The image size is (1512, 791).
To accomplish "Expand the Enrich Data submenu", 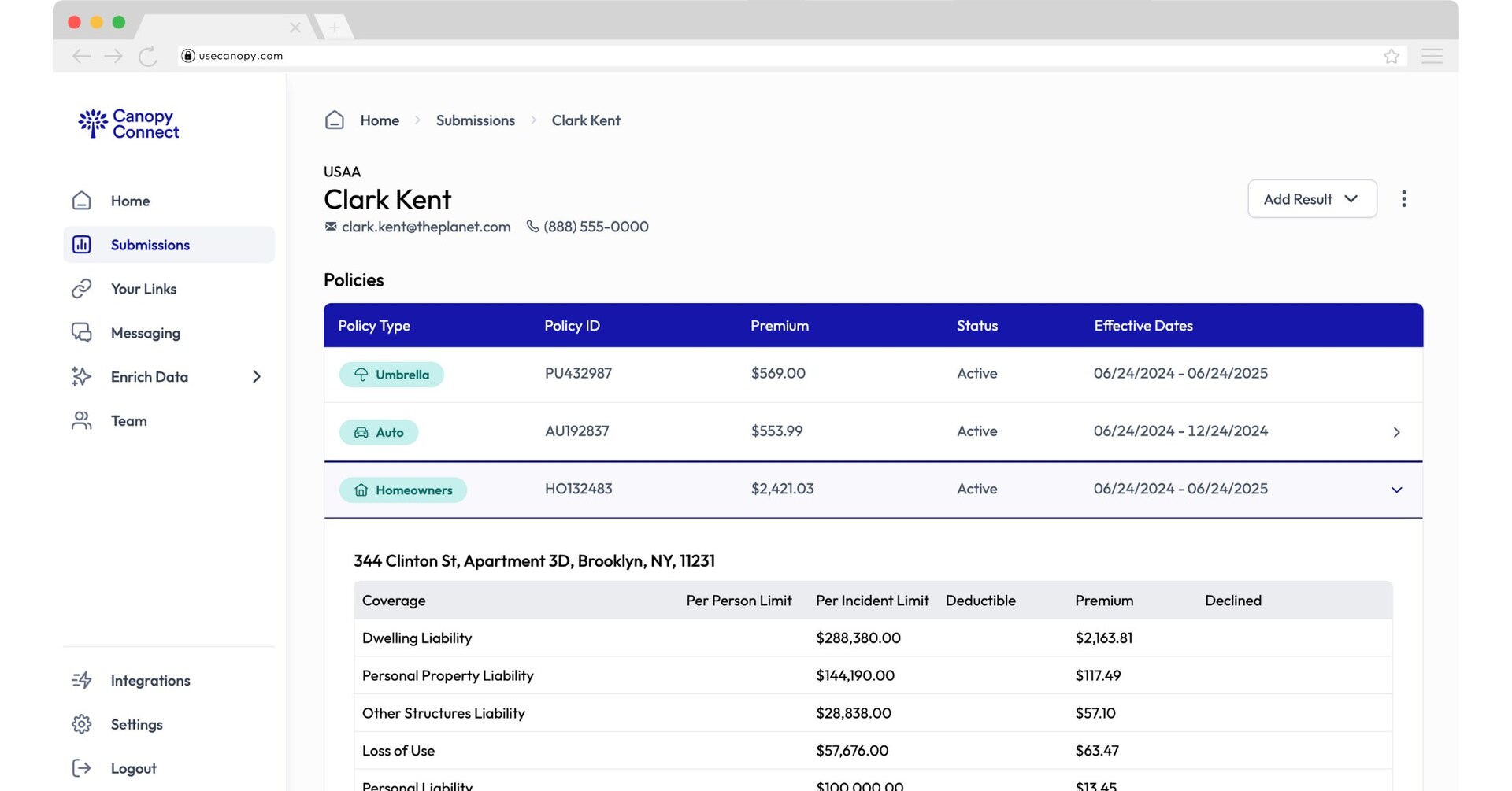I will click(257, 377).
